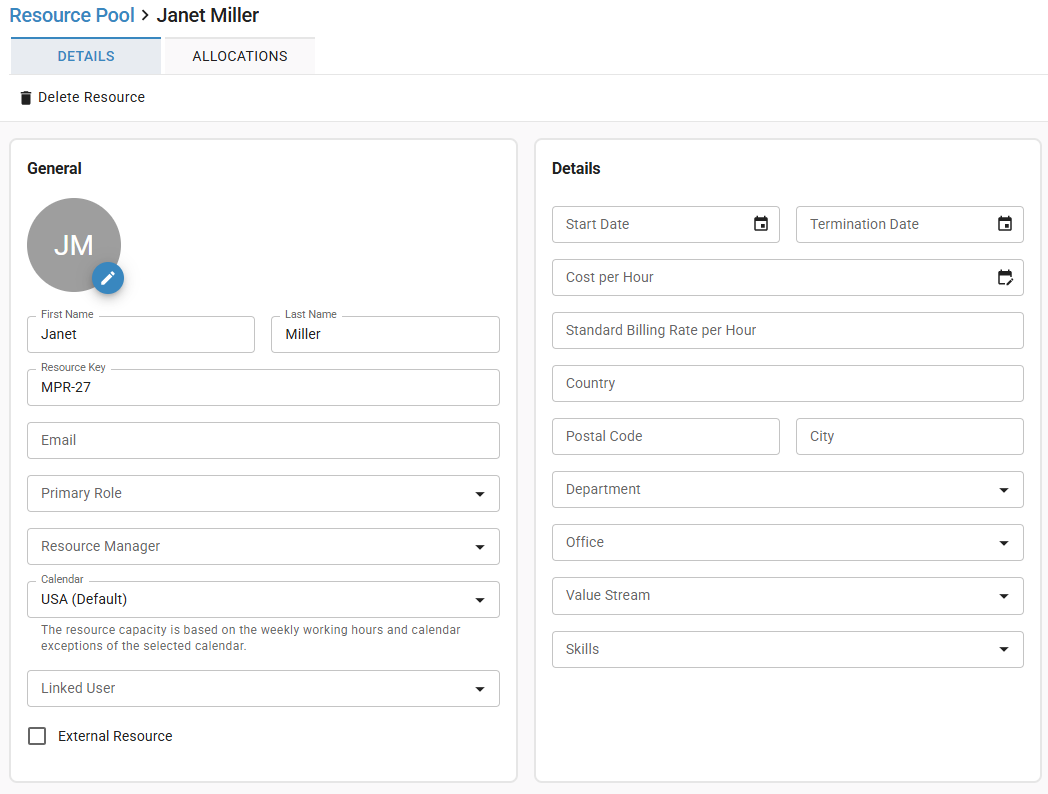The image size is (1048, 794).
Task: Expand the Skills dropdown
Action: tap(787, 649)
